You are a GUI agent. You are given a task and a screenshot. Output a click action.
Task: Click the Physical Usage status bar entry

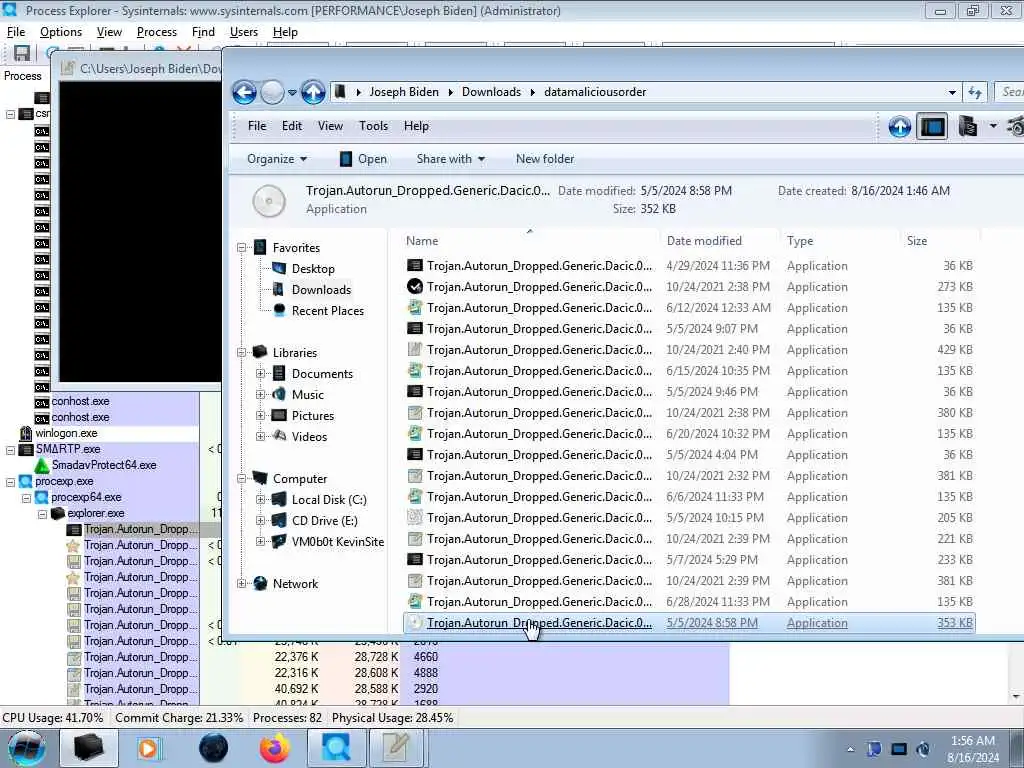click(392, 718)
